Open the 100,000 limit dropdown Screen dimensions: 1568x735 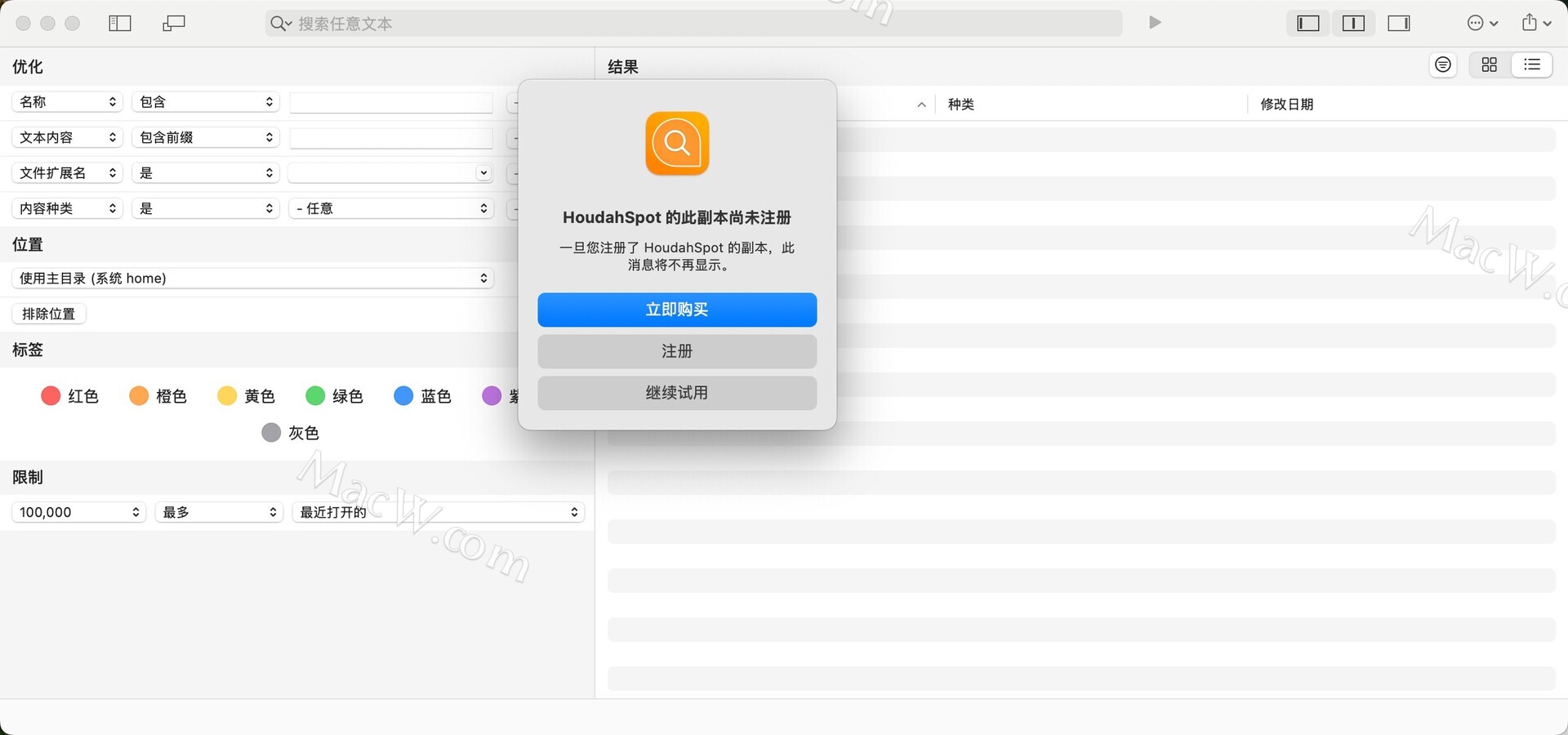(x=79, y=512)
